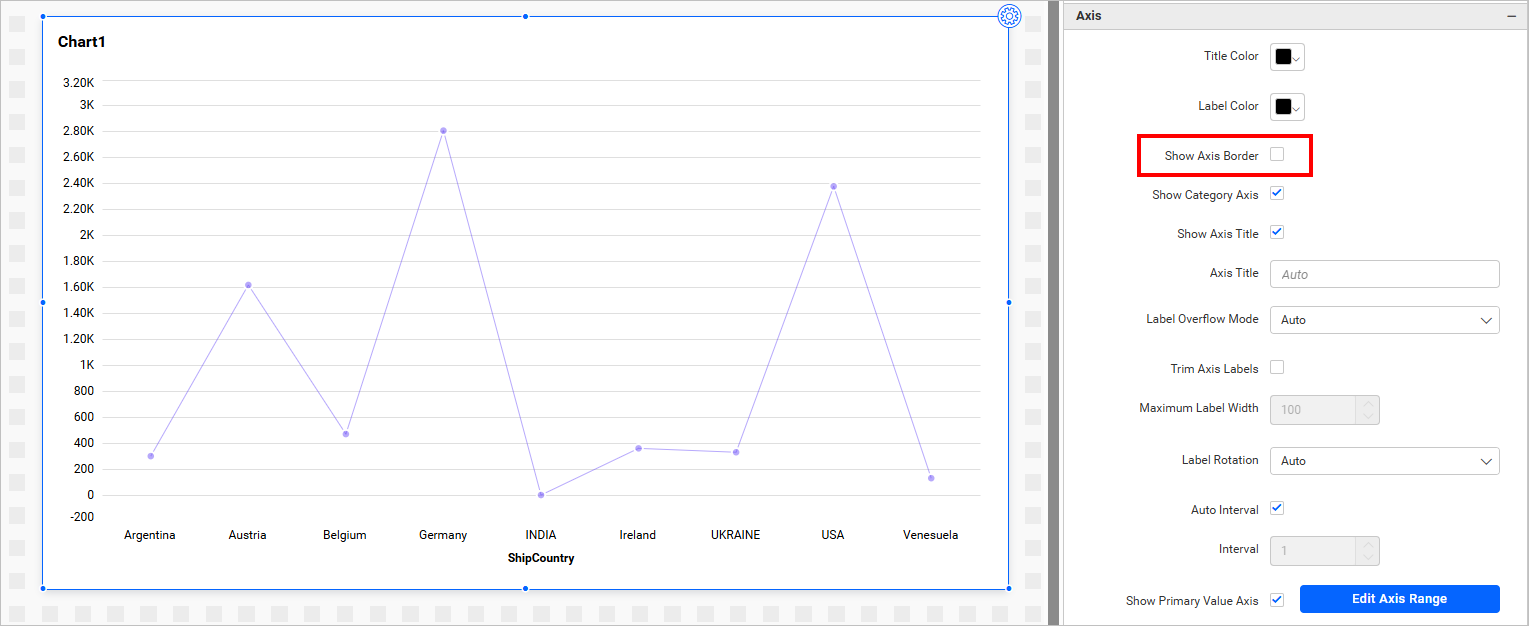Select the USA data point marker
The height and width of the screenshot is (626, 1529).
tap(833, 186)
